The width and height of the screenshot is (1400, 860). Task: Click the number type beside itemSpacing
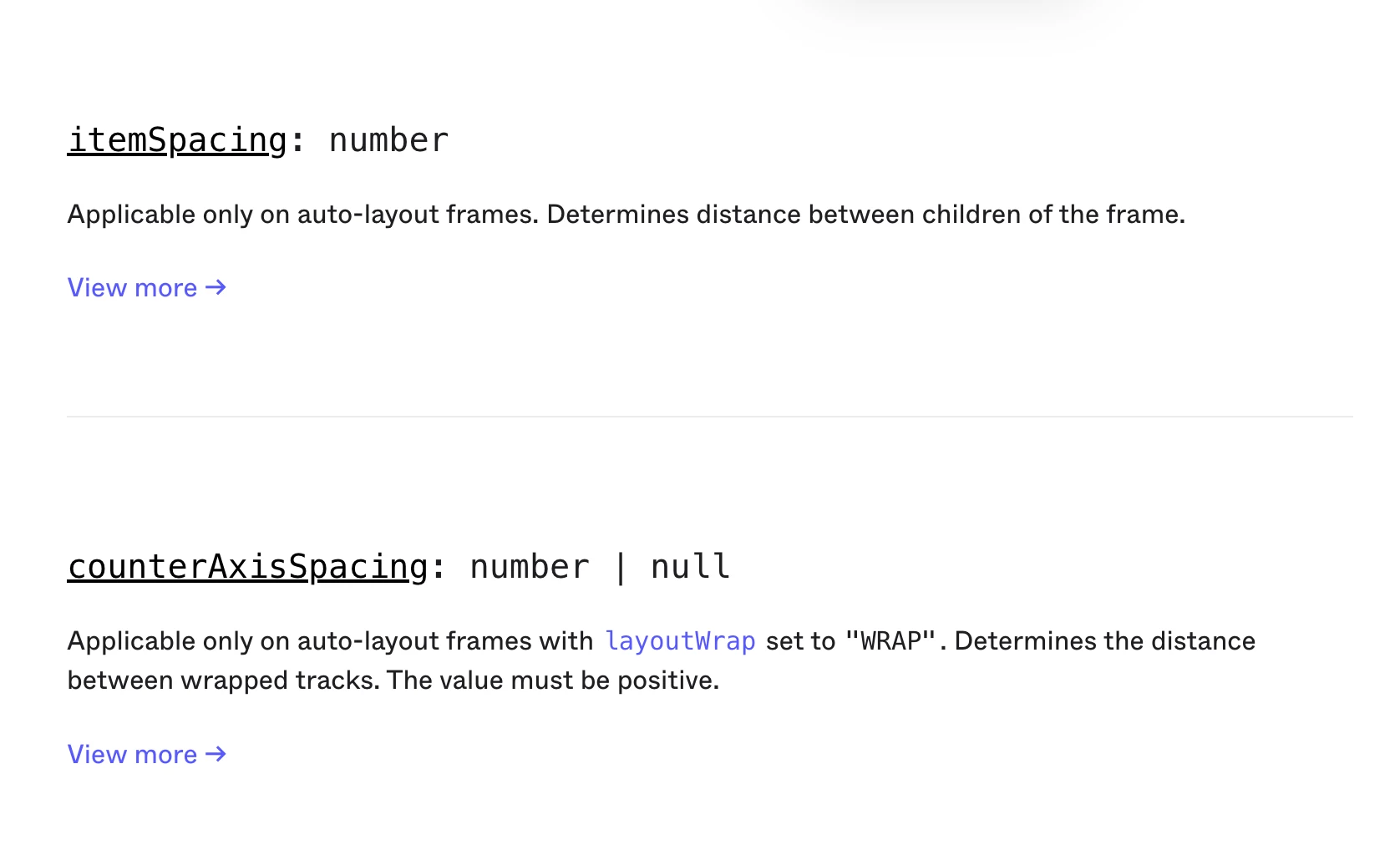[x=388, y=140]
